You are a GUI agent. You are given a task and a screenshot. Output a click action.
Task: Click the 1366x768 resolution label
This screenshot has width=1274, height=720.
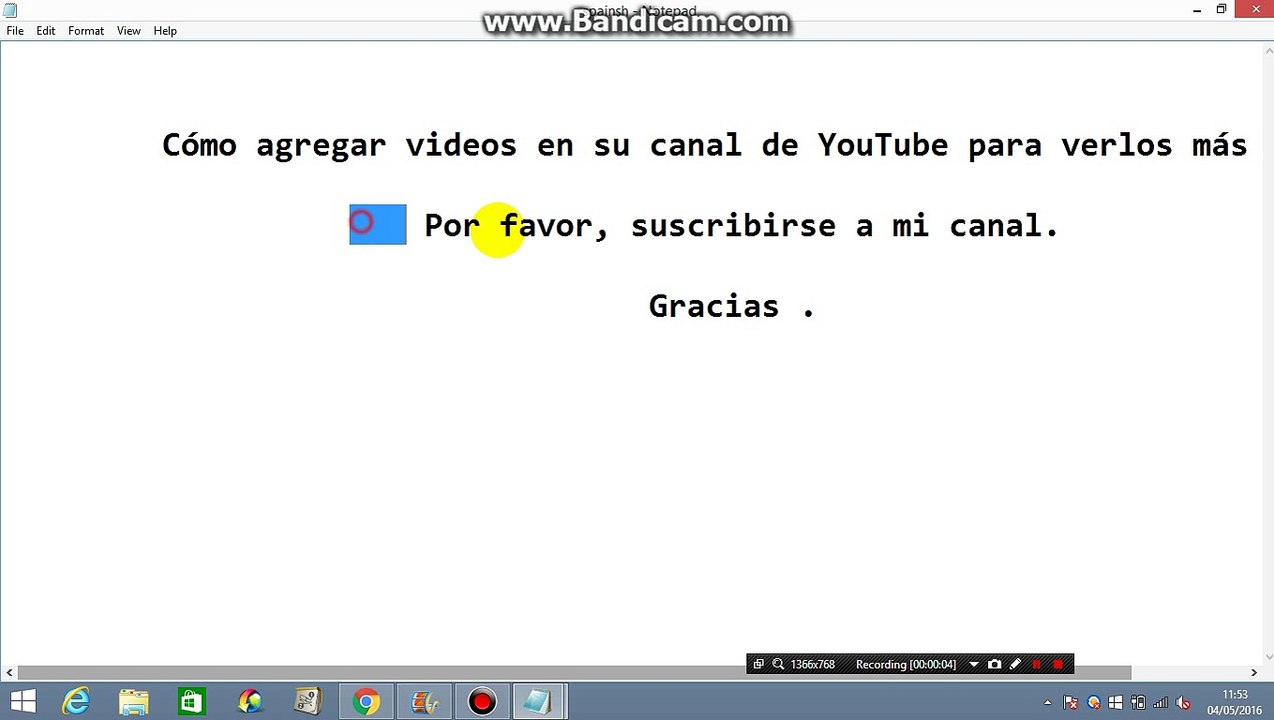(812, 664)
